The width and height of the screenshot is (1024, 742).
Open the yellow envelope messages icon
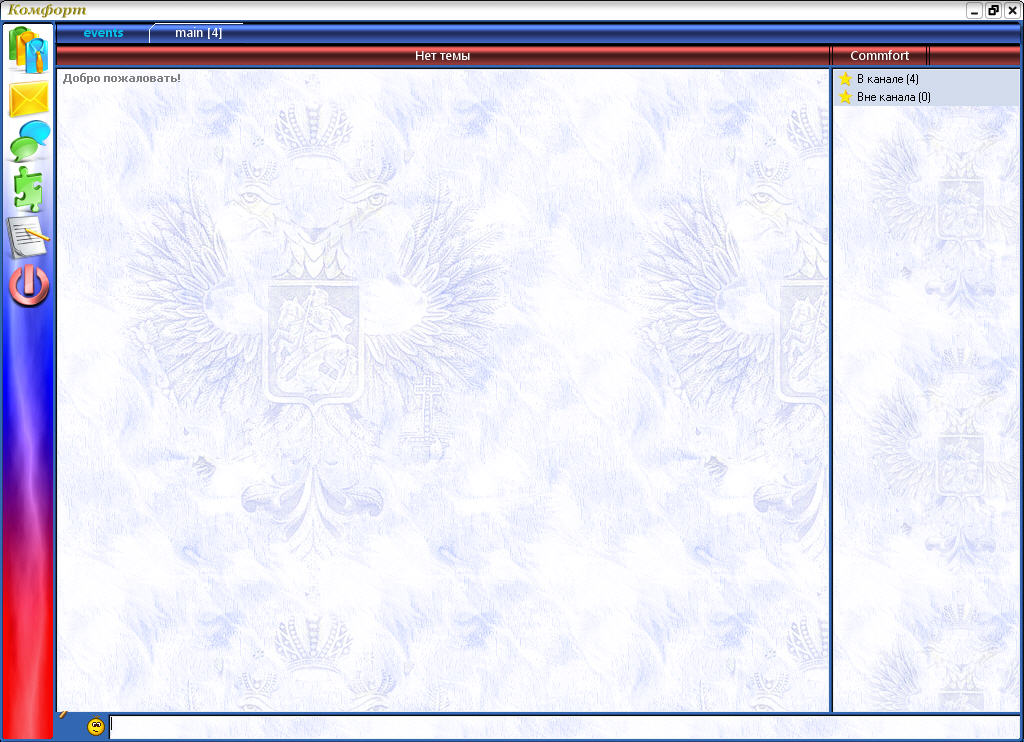point(29,99)
